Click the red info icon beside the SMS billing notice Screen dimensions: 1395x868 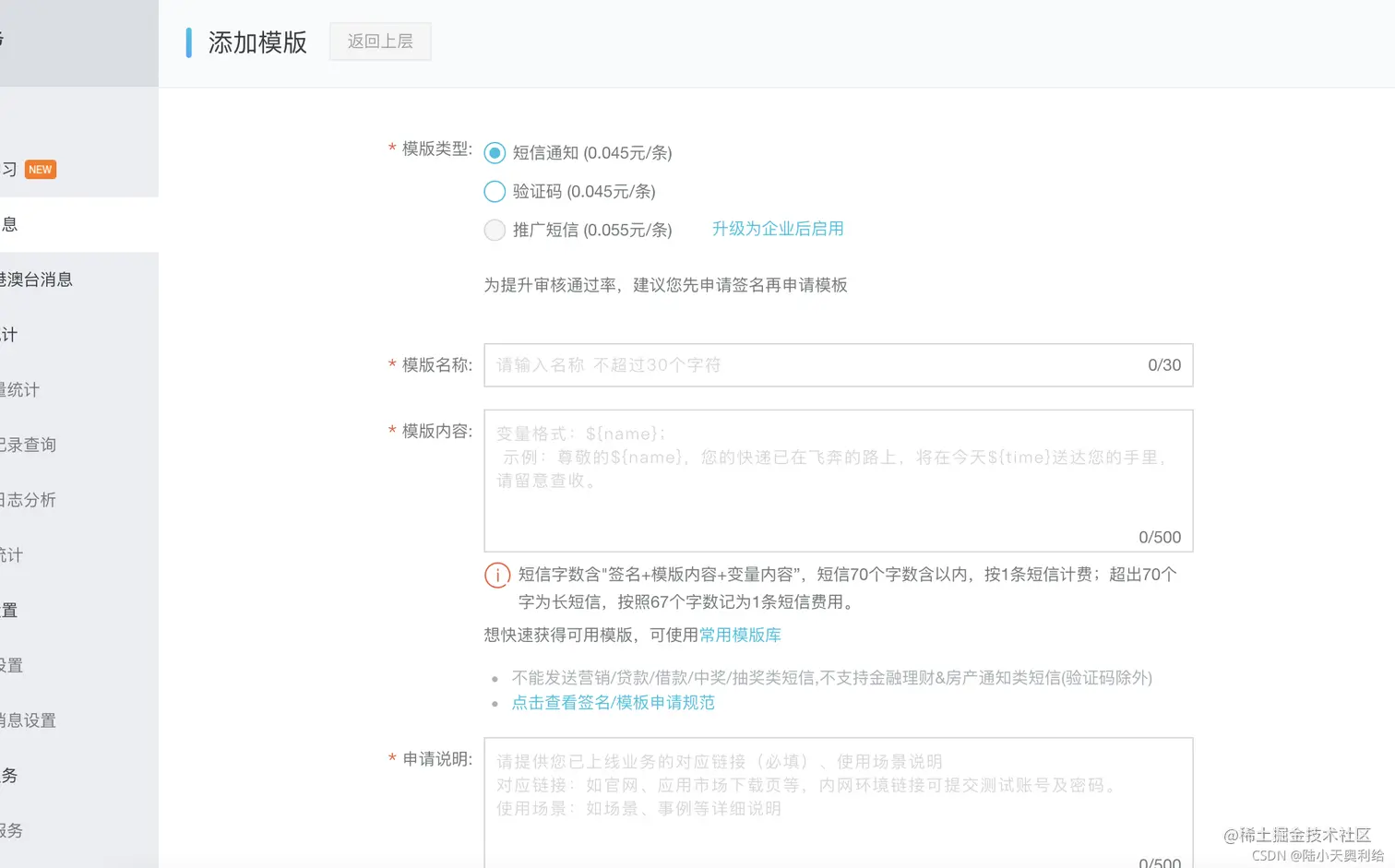497,575
